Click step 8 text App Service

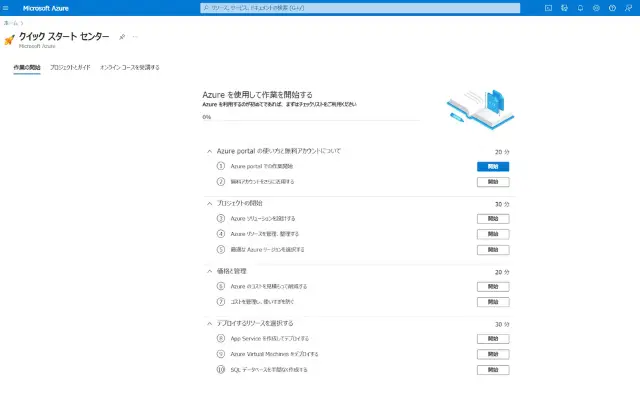pyautogui.click(x=270, y=339)
